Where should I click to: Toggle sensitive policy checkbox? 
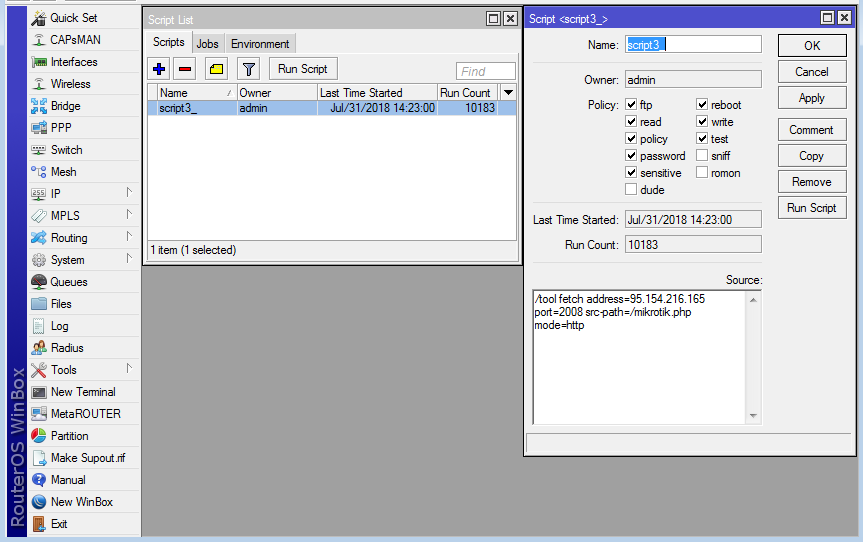631,173
